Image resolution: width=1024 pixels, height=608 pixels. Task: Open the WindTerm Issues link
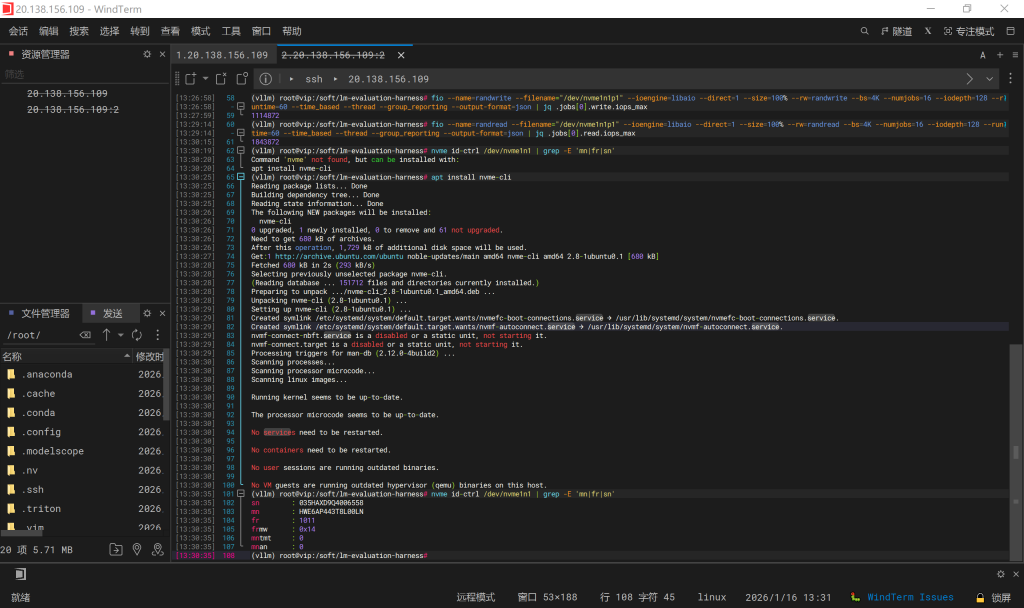point(909,597)
